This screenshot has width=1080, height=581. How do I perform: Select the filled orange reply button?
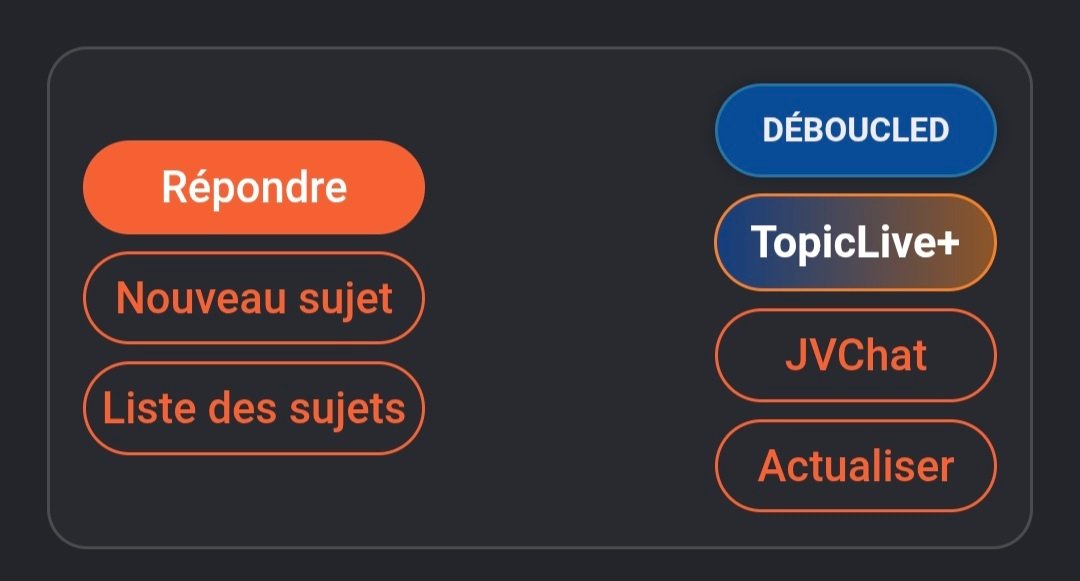tap(254, 188)
